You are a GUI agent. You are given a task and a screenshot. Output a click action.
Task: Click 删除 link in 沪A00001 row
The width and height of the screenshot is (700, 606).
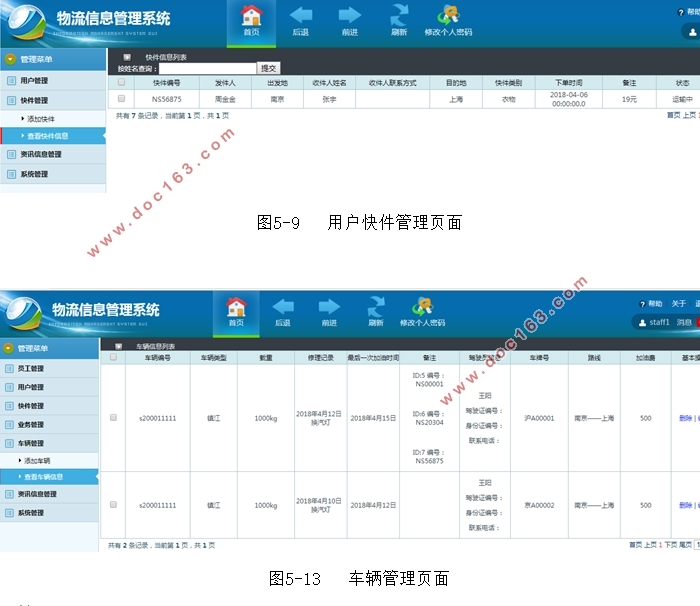point(685,418)
